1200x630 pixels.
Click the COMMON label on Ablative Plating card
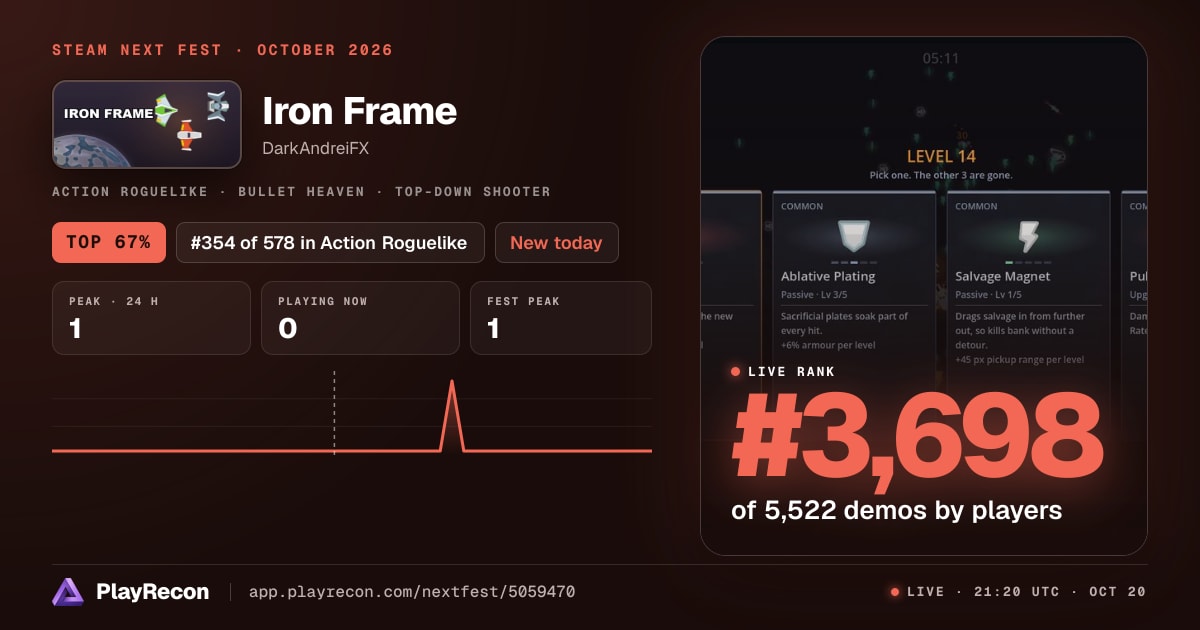[802, 207]
